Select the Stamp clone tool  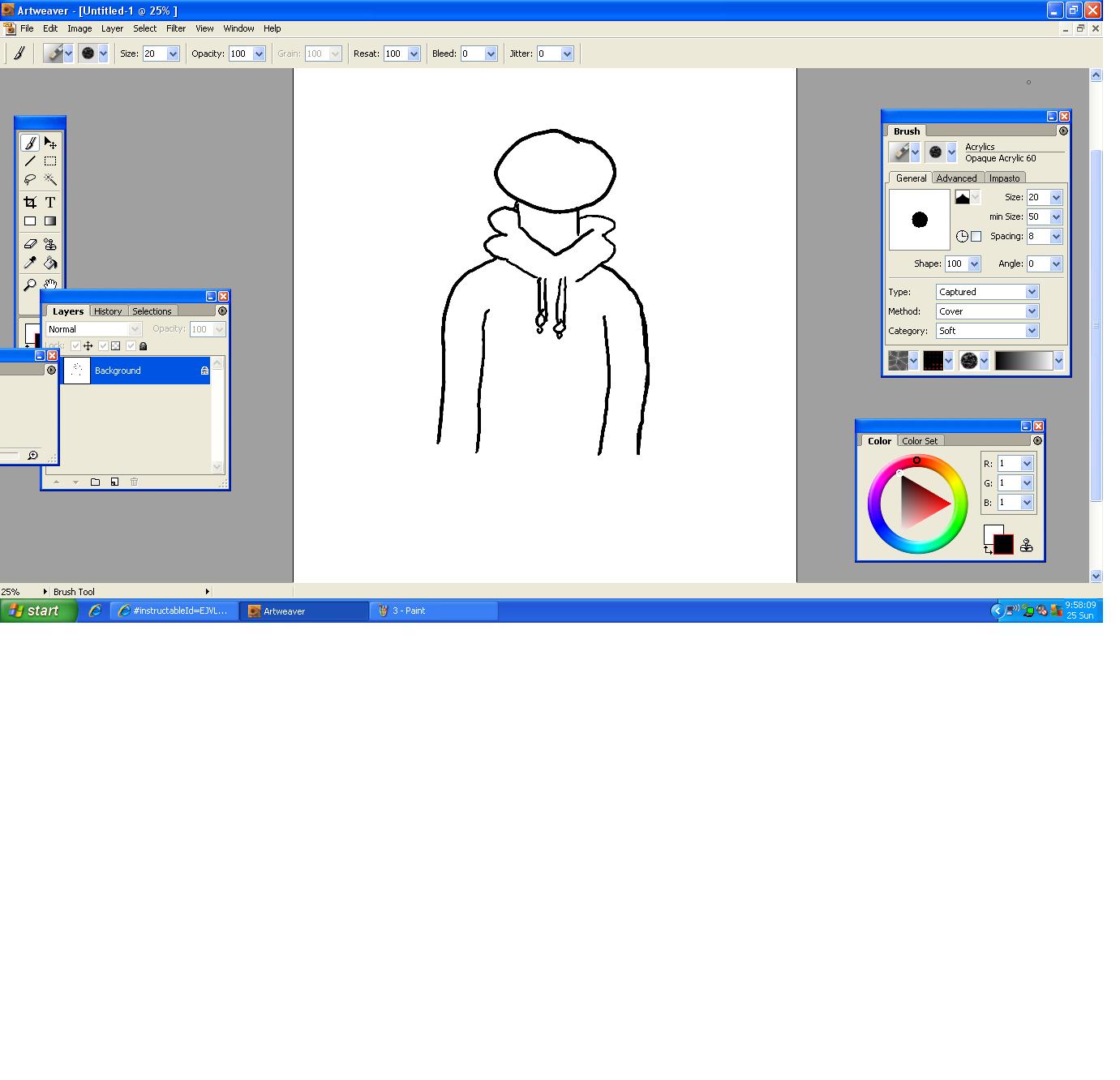50,243
